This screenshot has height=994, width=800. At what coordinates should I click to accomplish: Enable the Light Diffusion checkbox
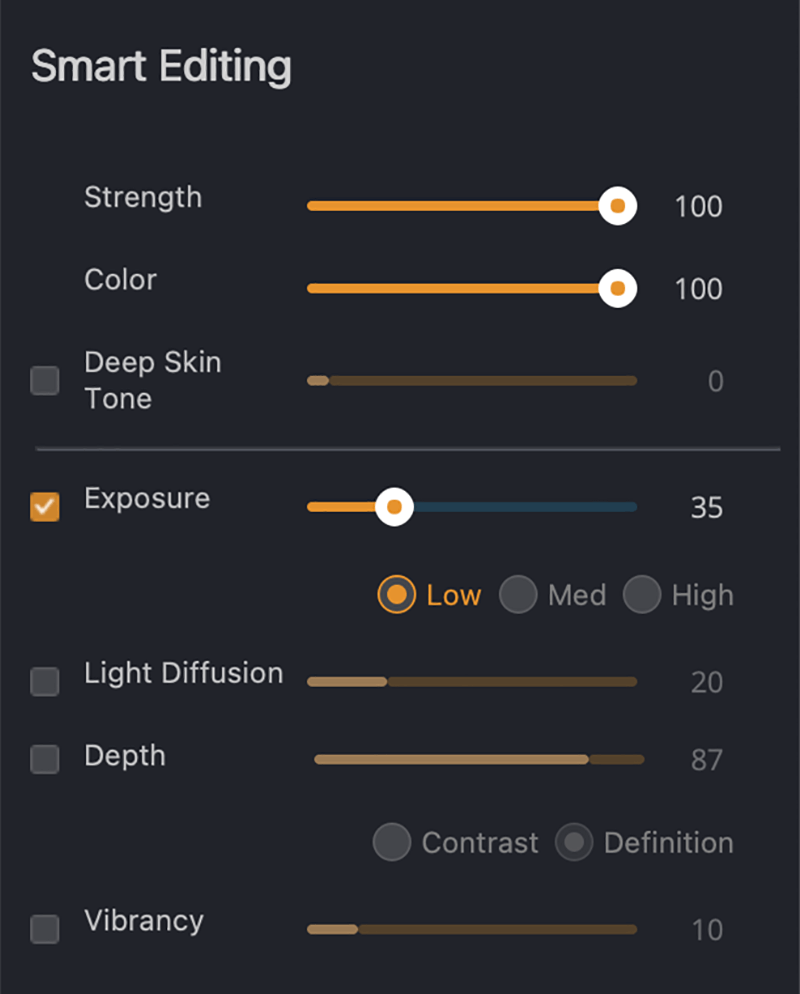[45, 682]
